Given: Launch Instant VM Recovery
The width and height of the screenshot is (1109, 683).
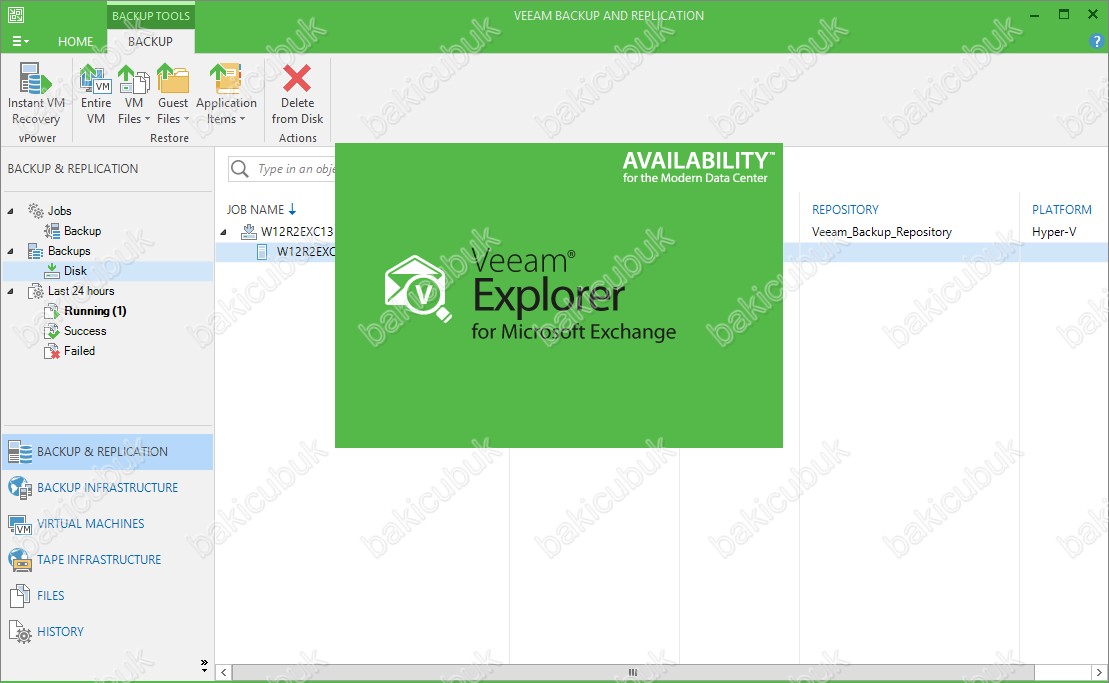Looking at the screenshot, I should [36, 95].
